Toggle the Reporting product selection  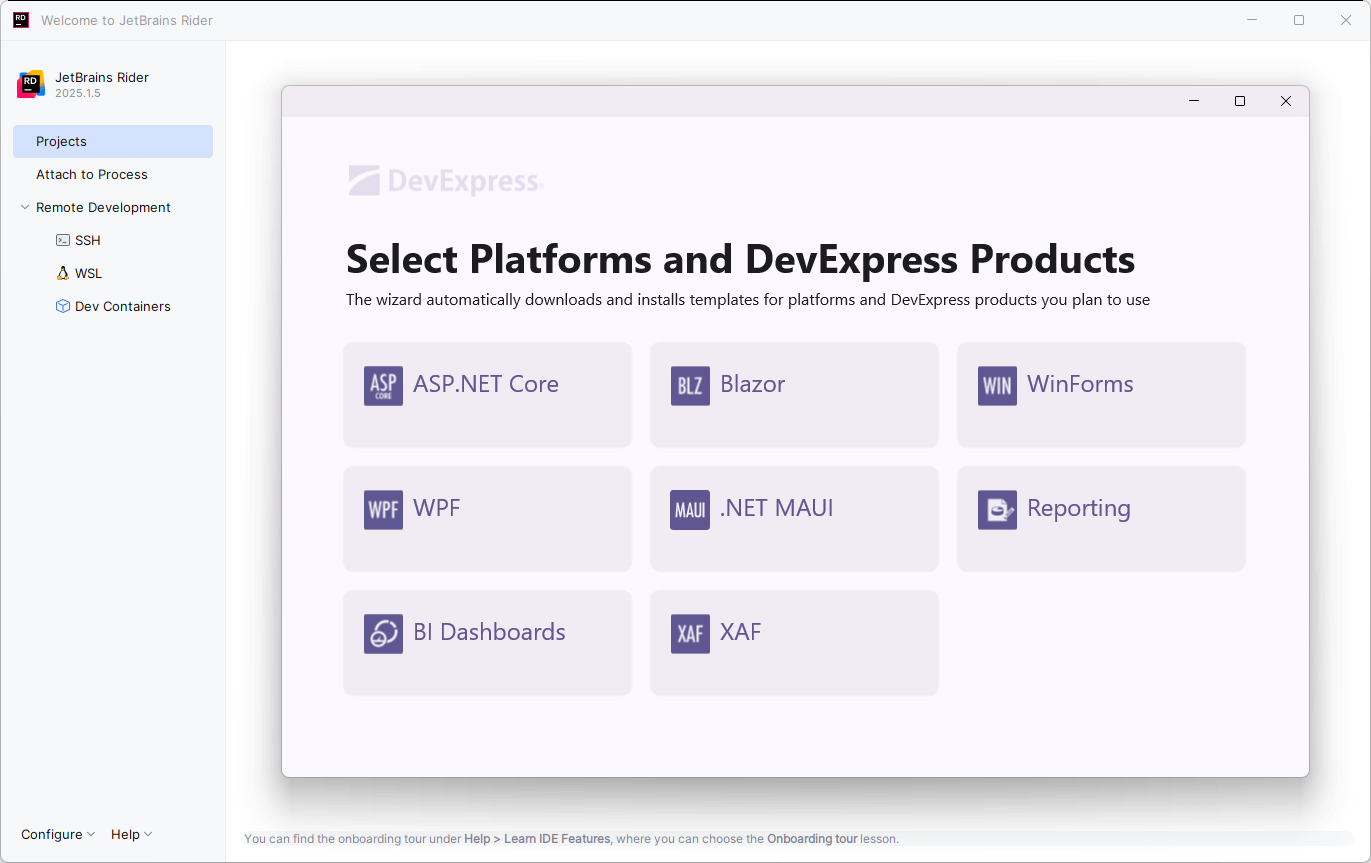pyautogui.click(x=1100, y=518)
